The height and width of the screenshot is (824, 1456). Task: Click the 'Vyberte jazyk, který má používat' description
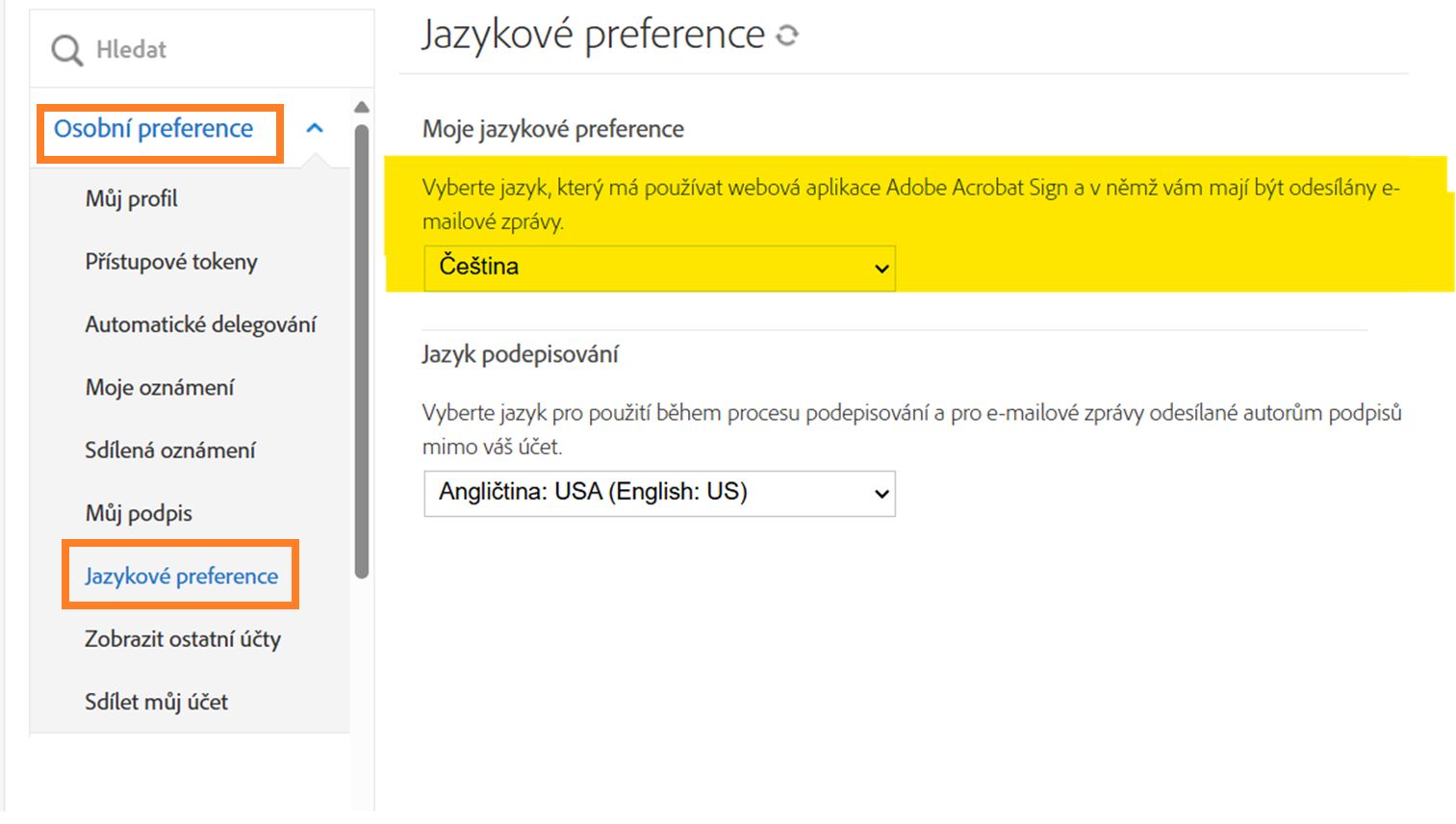pos(911,204)
